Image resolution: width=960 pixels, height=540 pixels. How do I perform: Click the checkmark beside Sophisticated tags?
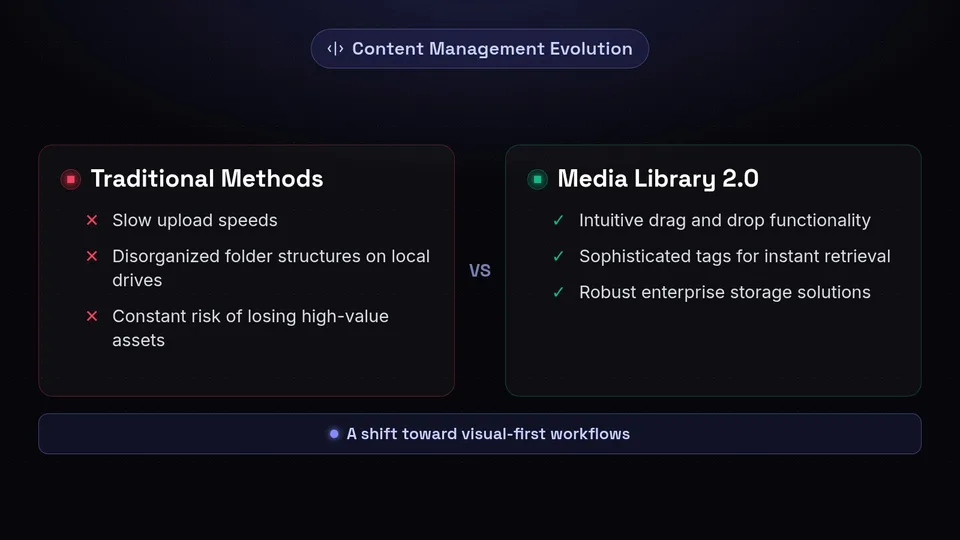(x=558, y=256)
